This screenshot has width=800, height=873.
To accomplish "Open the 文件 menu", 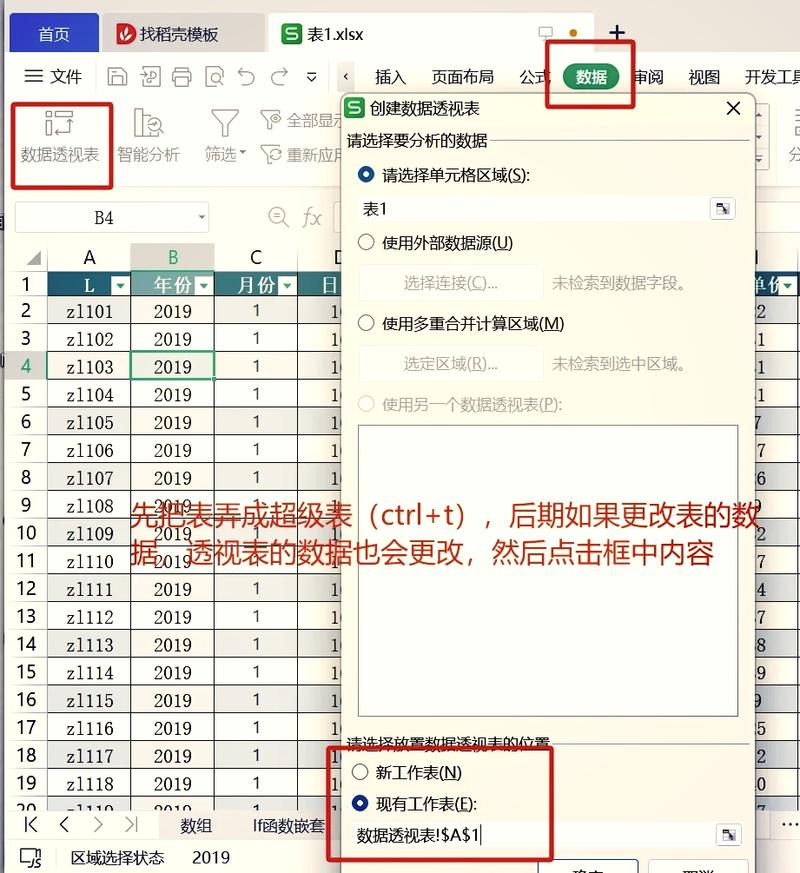I will 53,76.
